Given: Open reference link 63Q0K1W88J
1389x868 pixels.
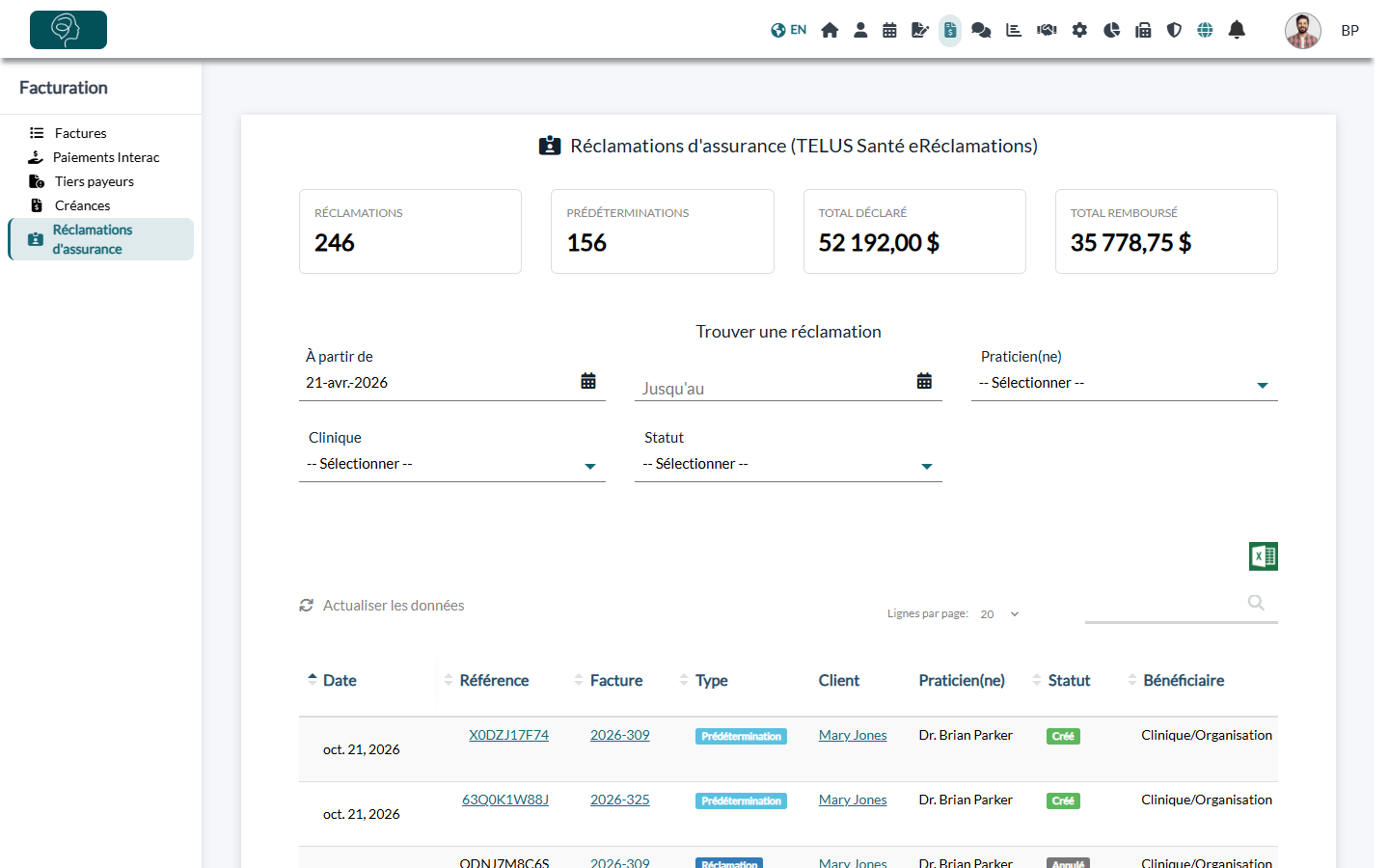Looking at the screenshot, I should (505, 800).
